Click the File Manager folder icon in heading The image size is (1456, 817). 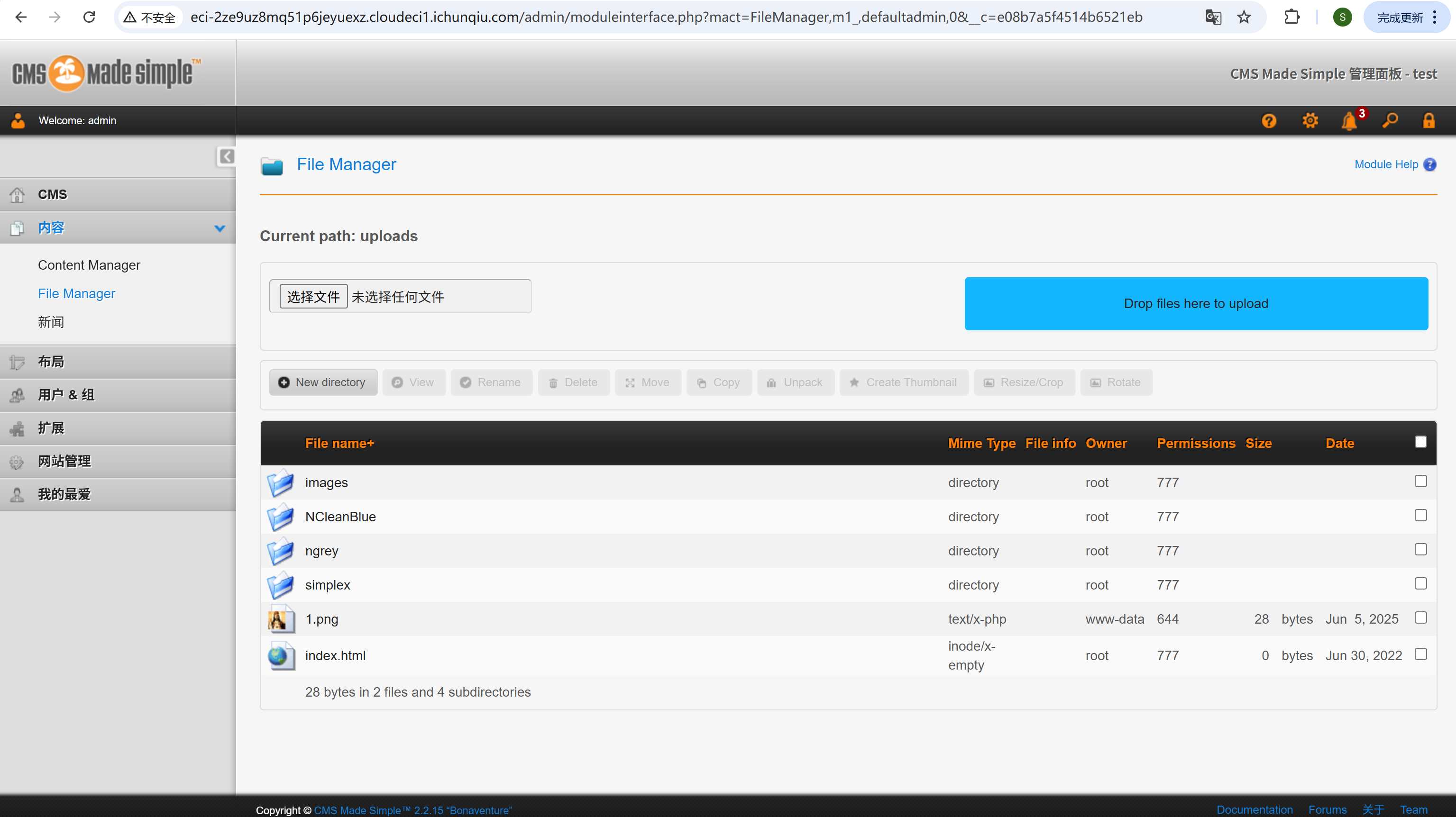tap(272, 166)
